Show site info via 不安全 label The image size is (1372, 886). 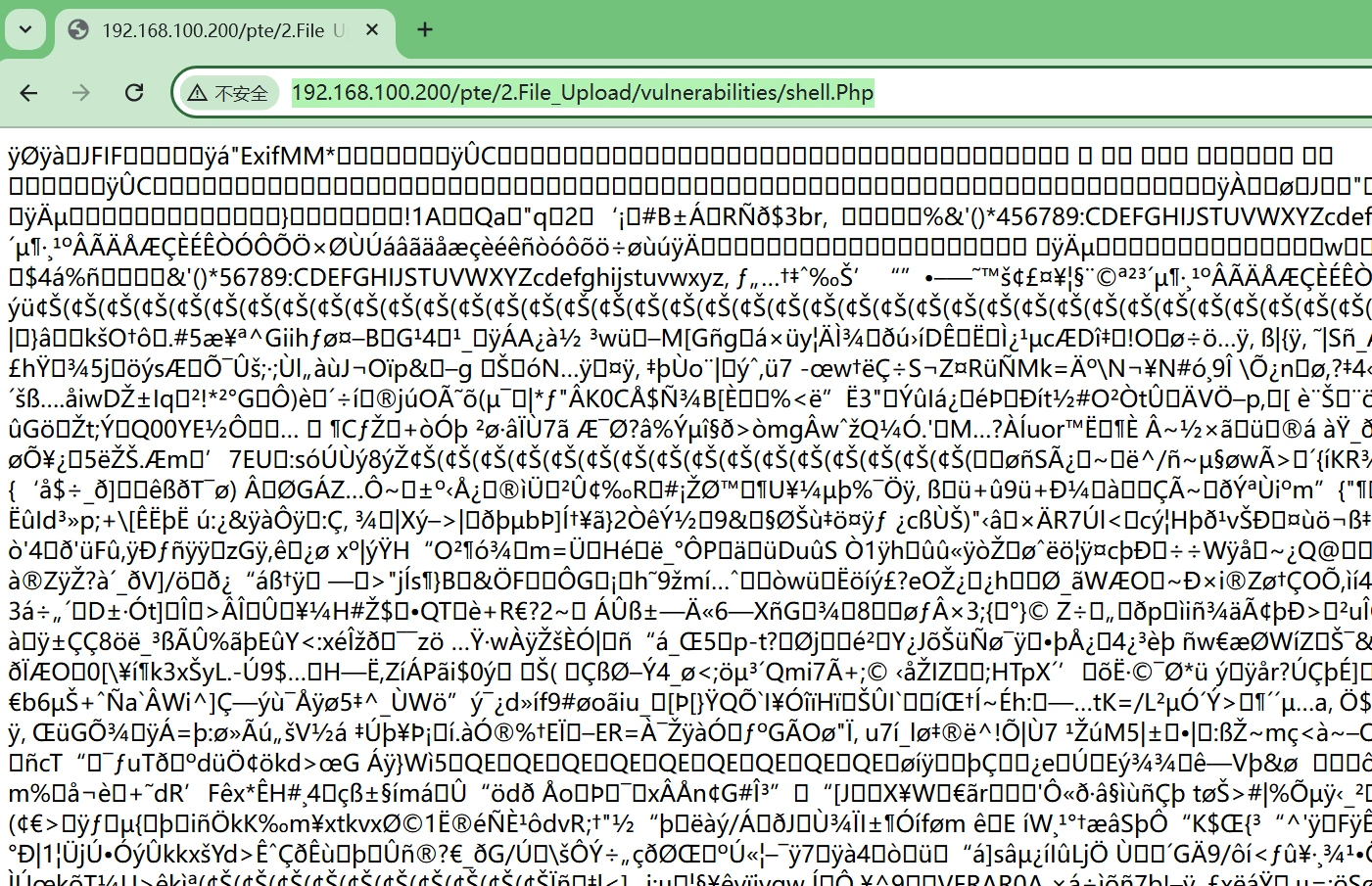240,93
